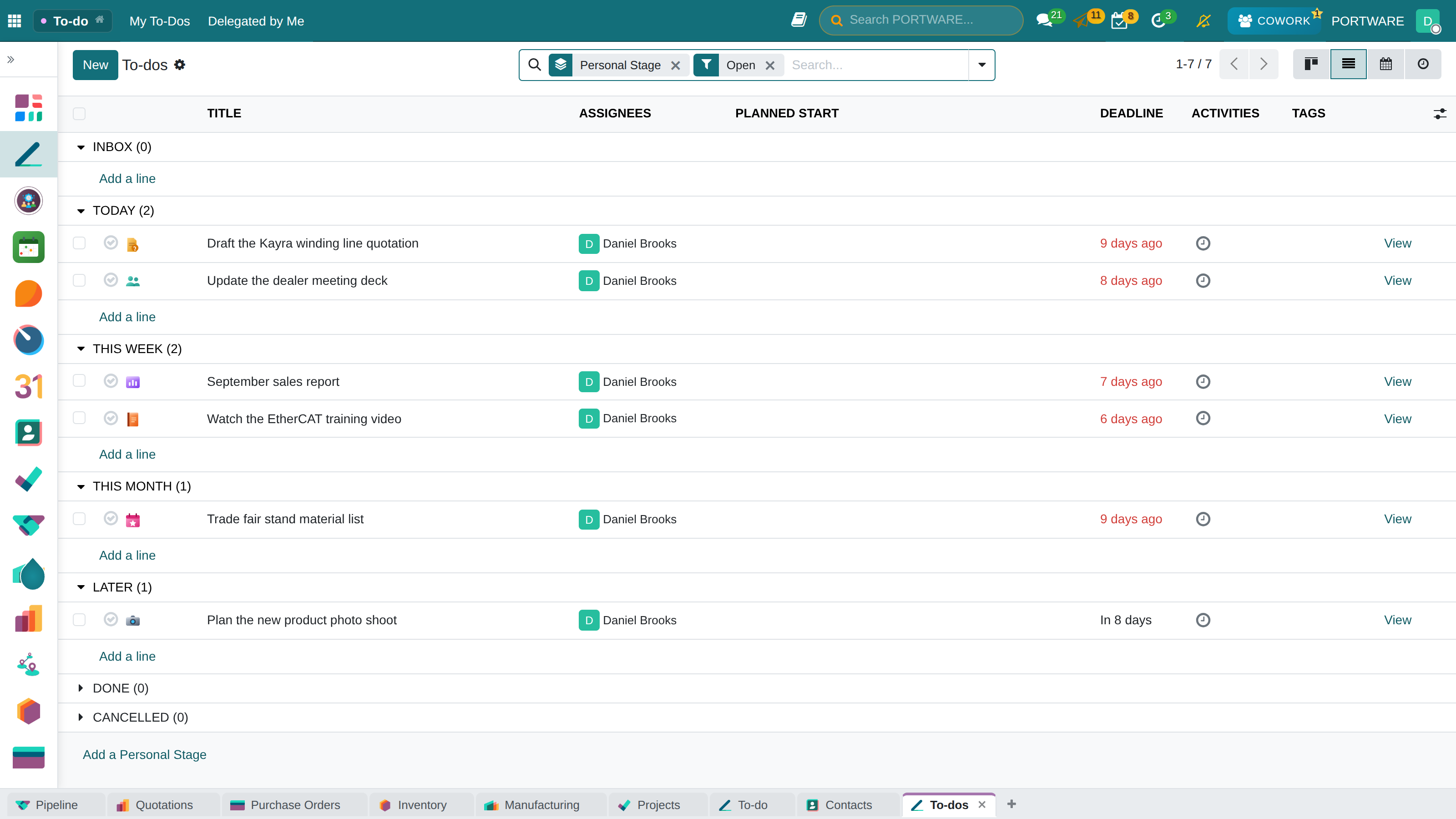Mark 'Update the dealer meeting deck' as done
The width and height of the screenshot is (1456, 819).
[111, 280]
